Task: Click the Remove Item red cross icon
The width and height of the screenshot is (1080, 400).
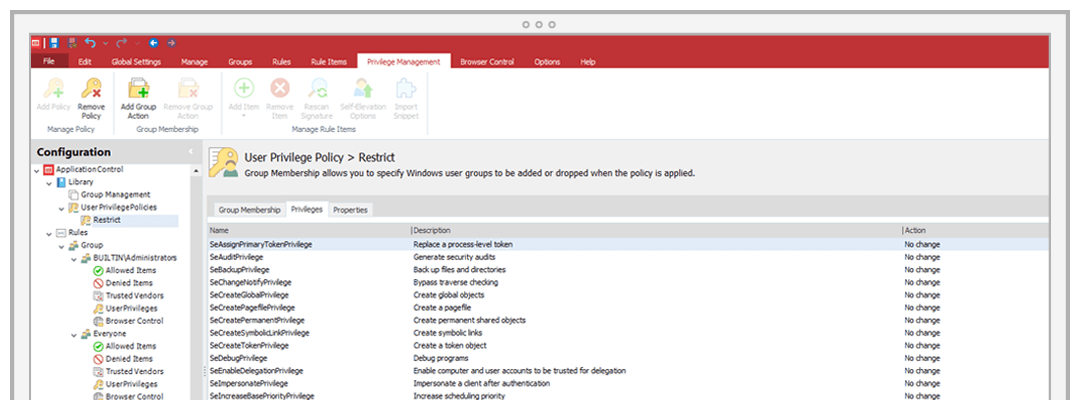Action: [280, 87]
